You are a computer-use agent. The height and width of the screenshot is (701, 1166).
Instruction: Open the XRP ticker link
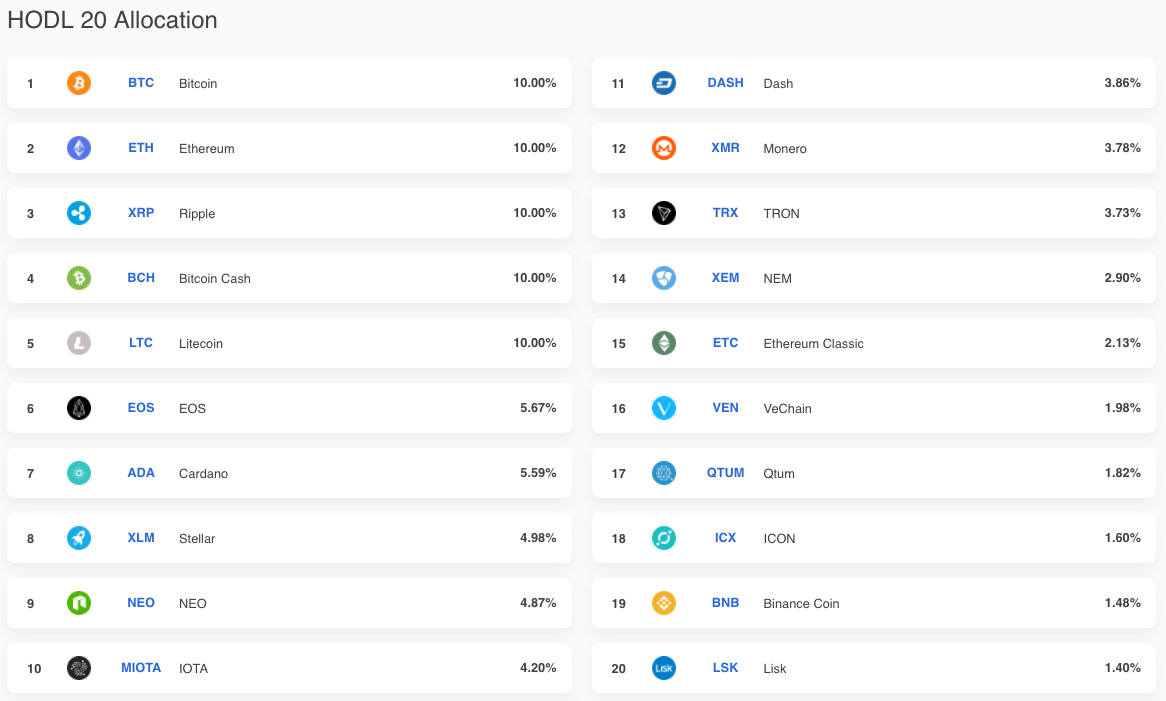pos(141,213)
